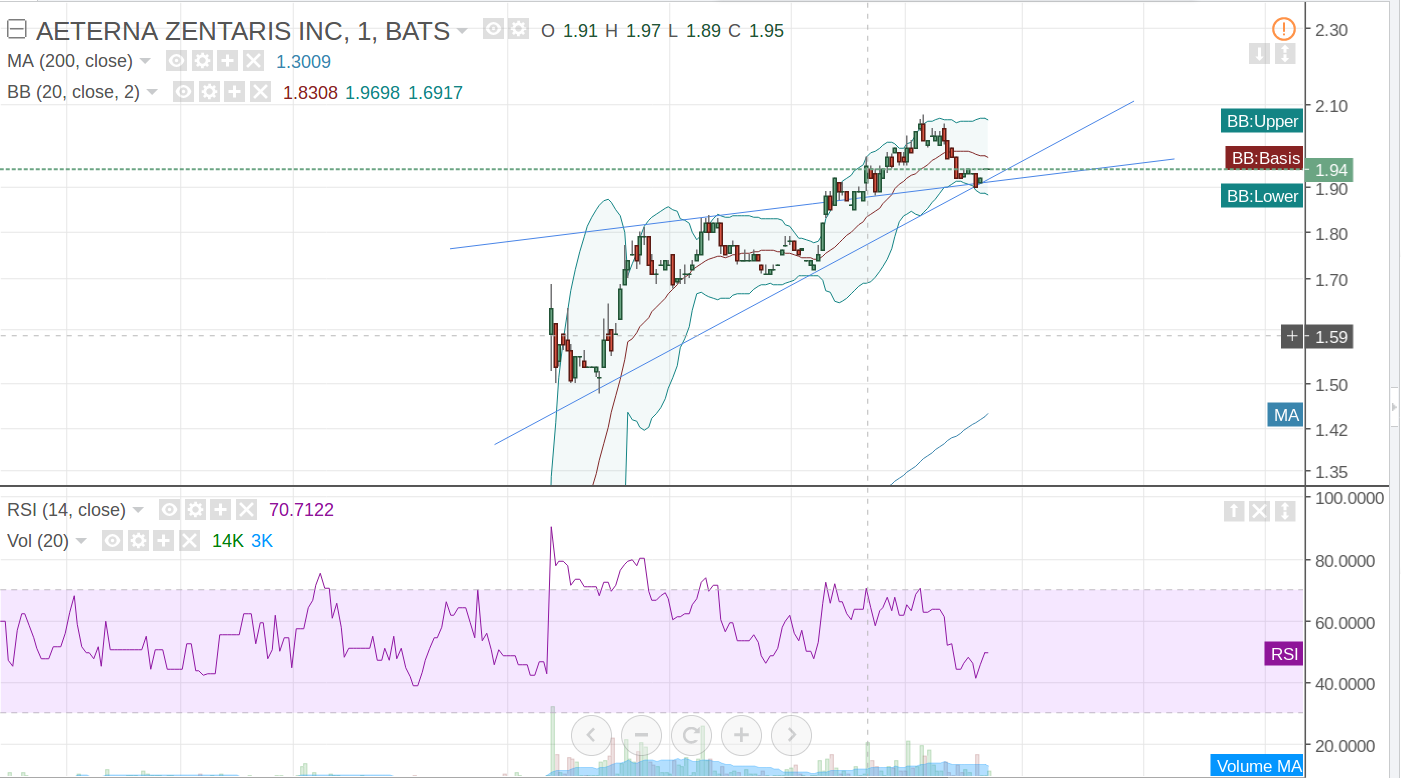Image resolution: width=1401 pixels, height=778 pixels.
Task: Click the plus icon beside the 1.59 crosshair price
Action: (1292, 336)
